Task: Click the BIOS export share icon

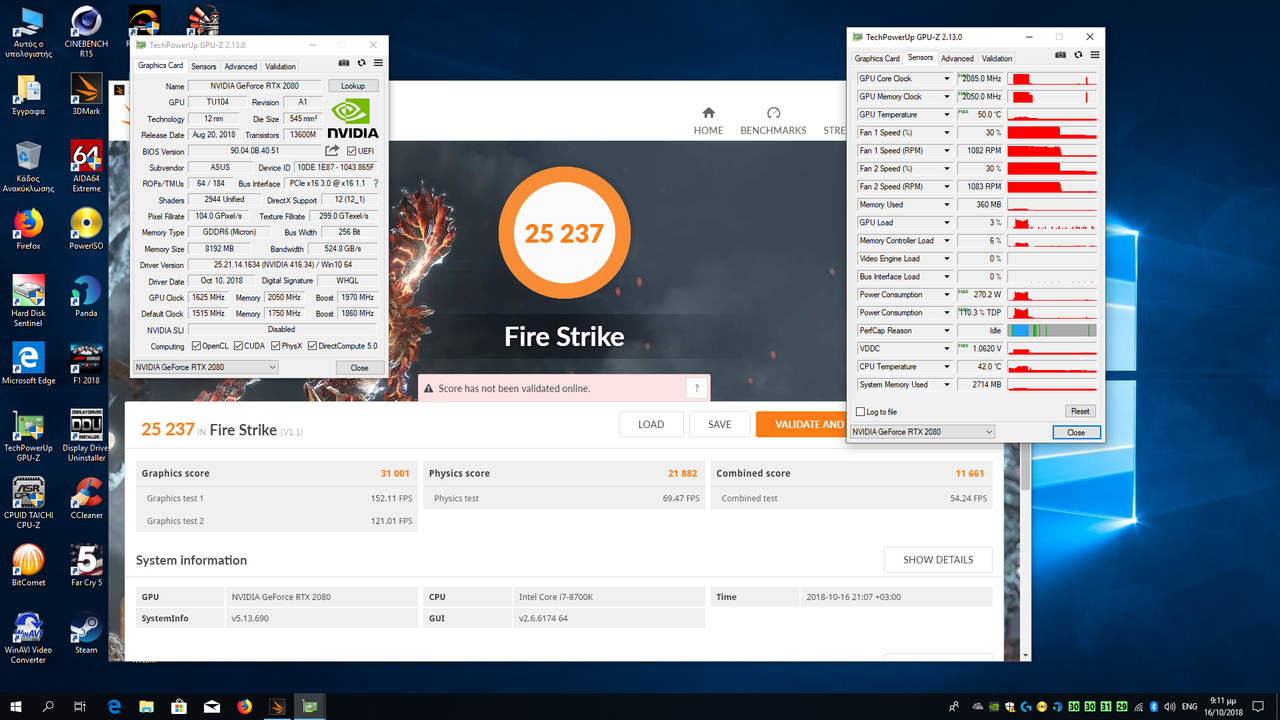Action: [333, 151]
